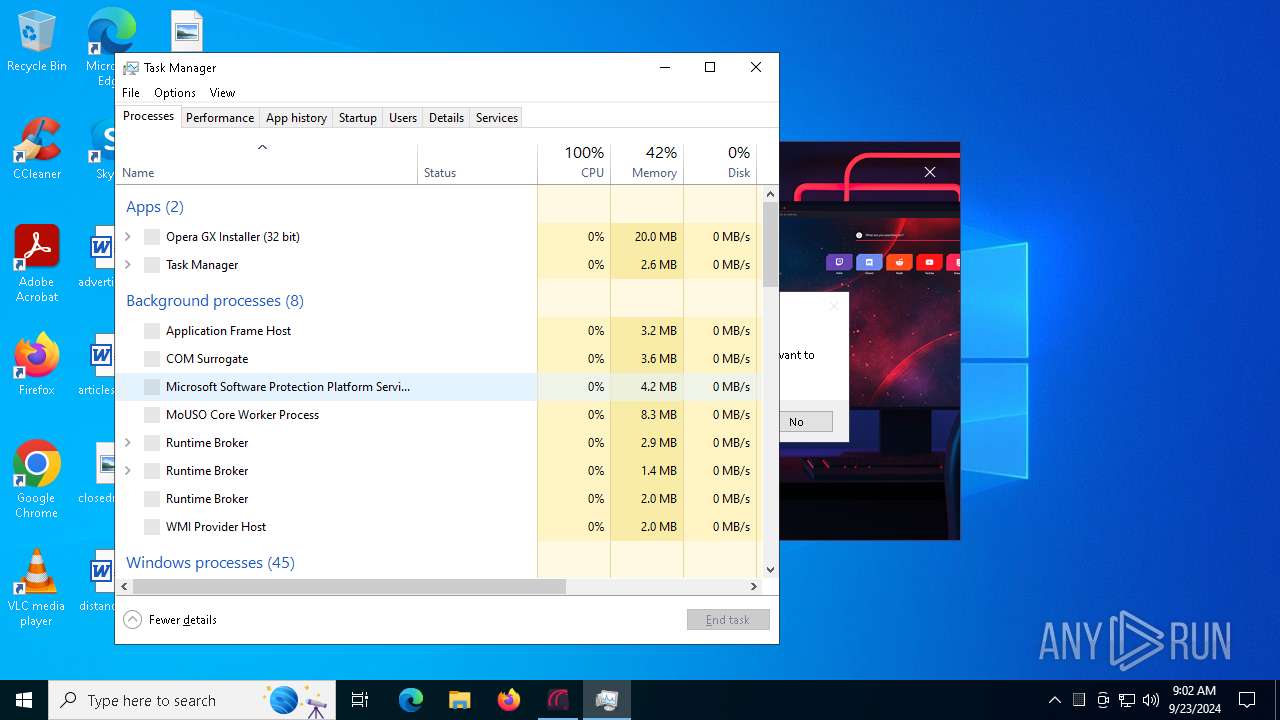The height and width of the screenshot is (720, 1280).
Task: Open the network status tray icon
Action: coord(1127,700)
